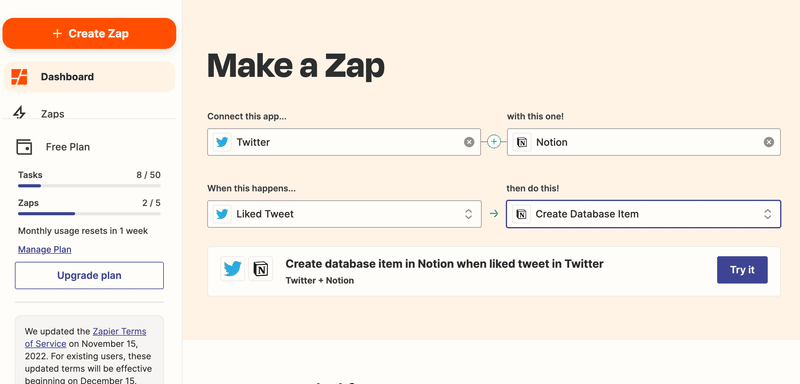800x384 pixels.
Task: Open the Create database item in Notion Zap title
Action: click(x=444, y=264)
